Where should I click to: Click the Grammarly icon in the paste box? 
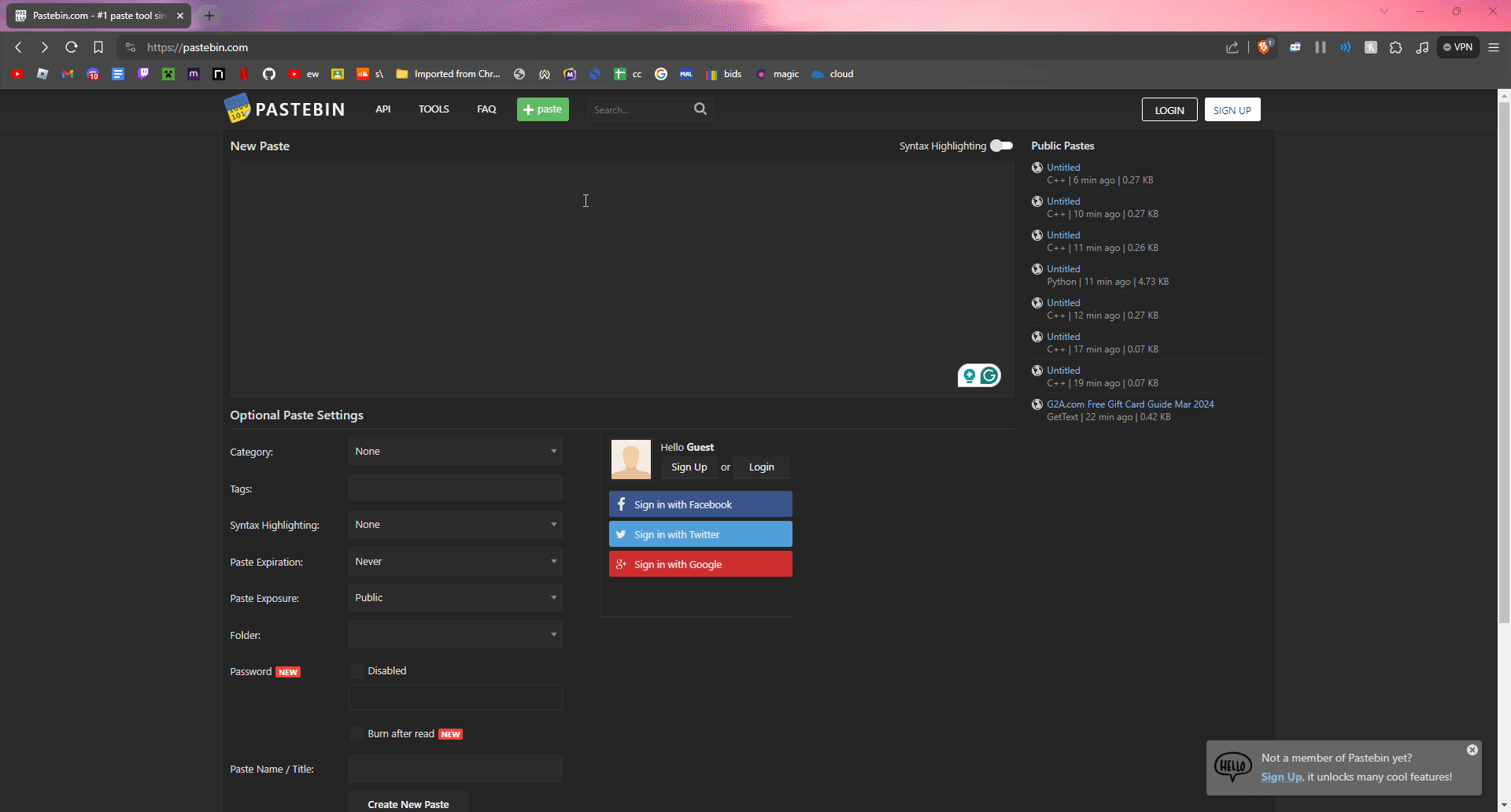point(989,375)
